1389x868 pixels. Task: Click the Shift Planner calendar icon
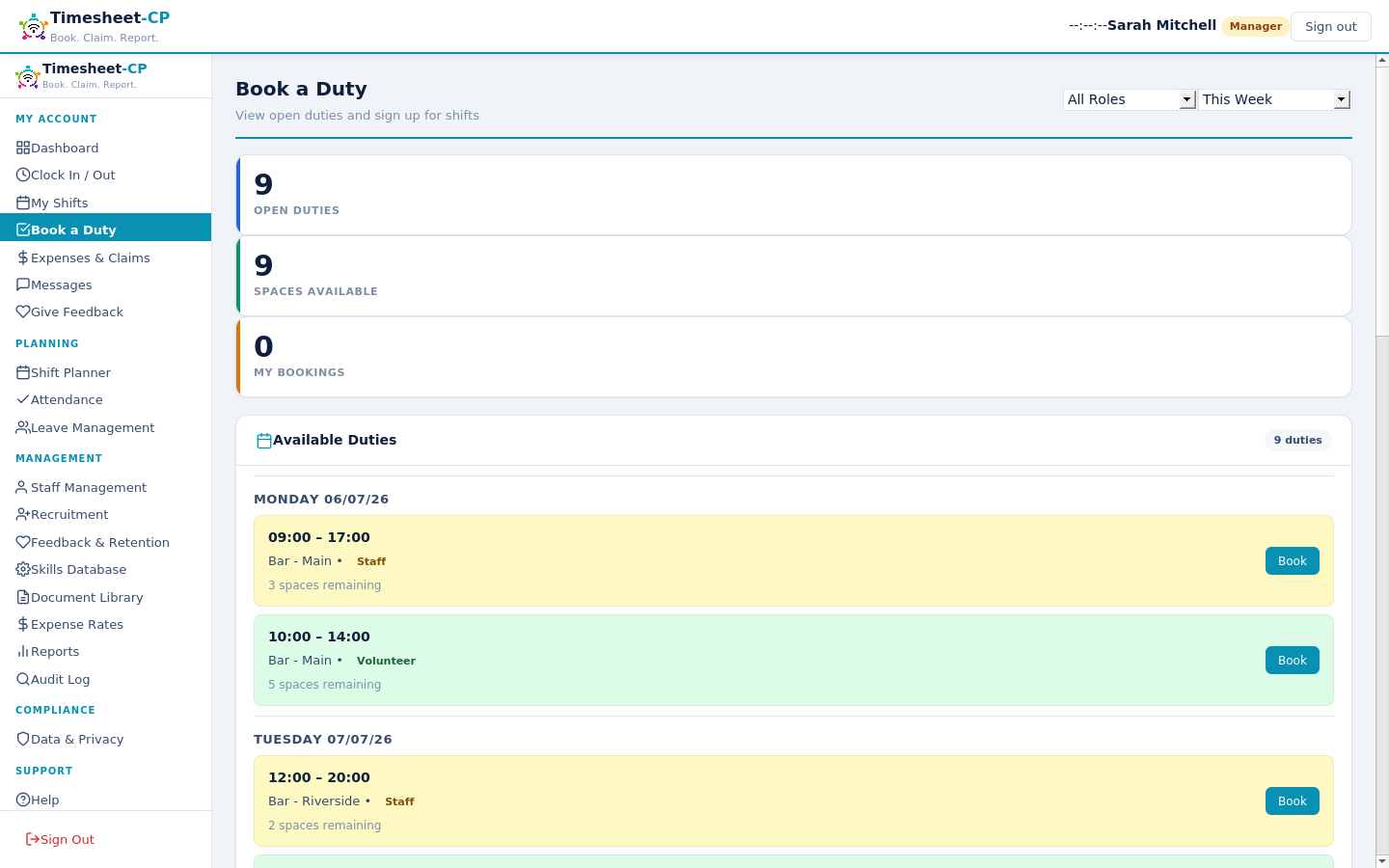point(23,372)
